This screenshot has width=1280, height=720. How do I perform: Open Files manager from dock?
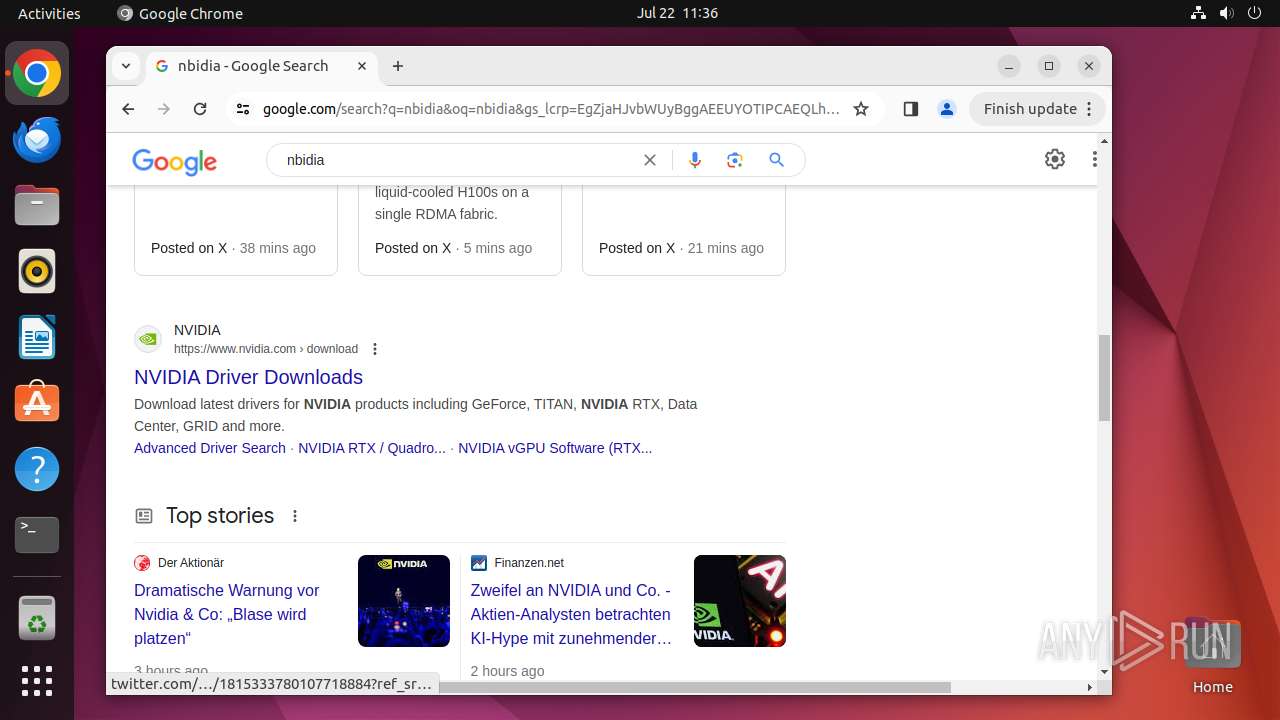click(x=37, y=205)
